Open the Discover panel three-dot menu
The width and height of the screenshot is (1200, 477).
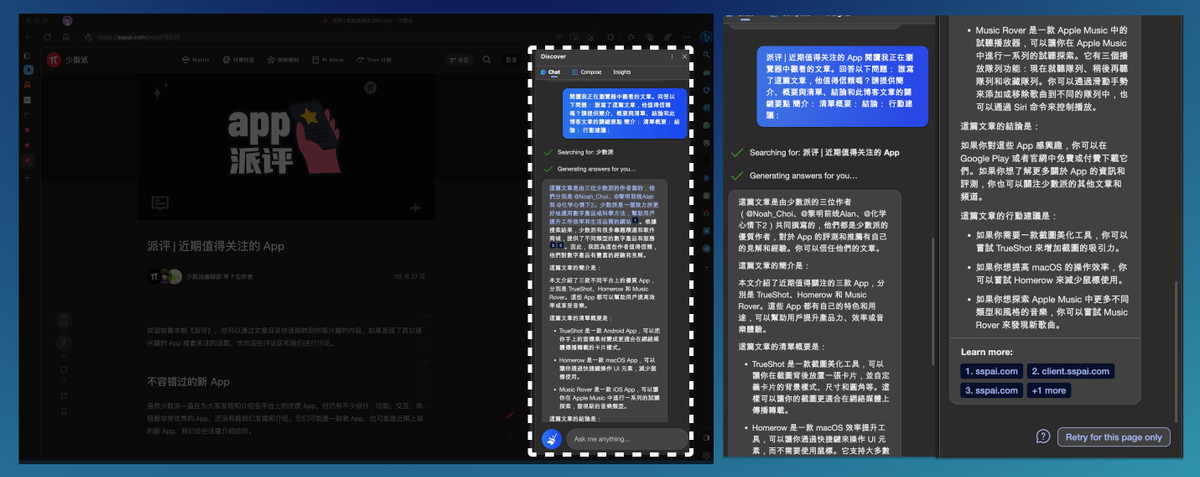670,57
